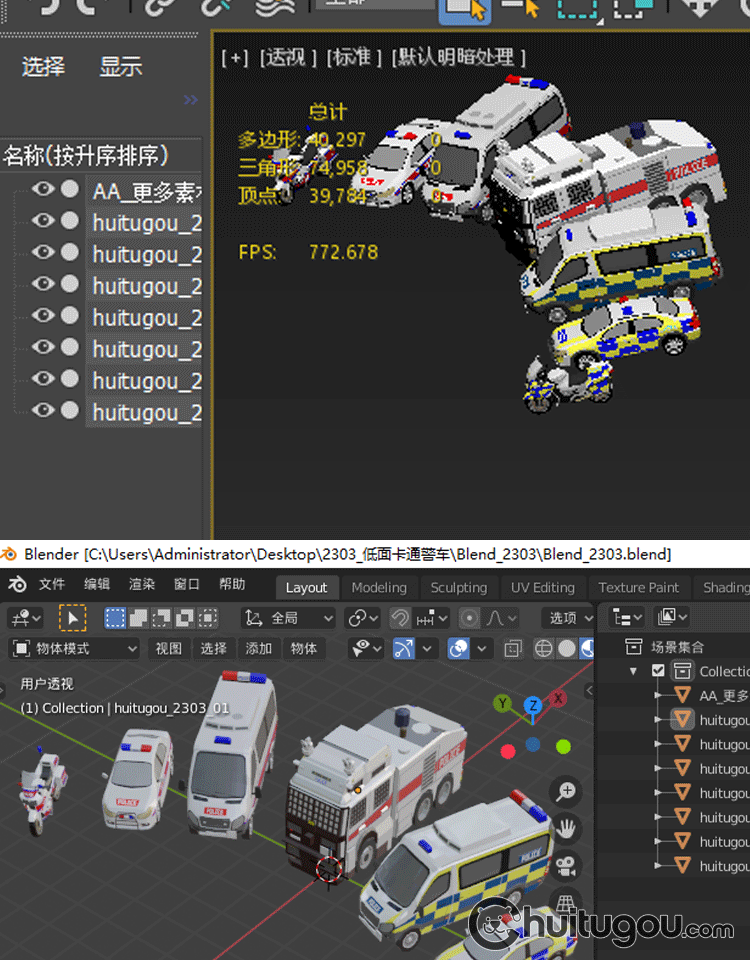
Task: Uncheck the Collection checkbox in outliner
Action: tap(658, 671)
